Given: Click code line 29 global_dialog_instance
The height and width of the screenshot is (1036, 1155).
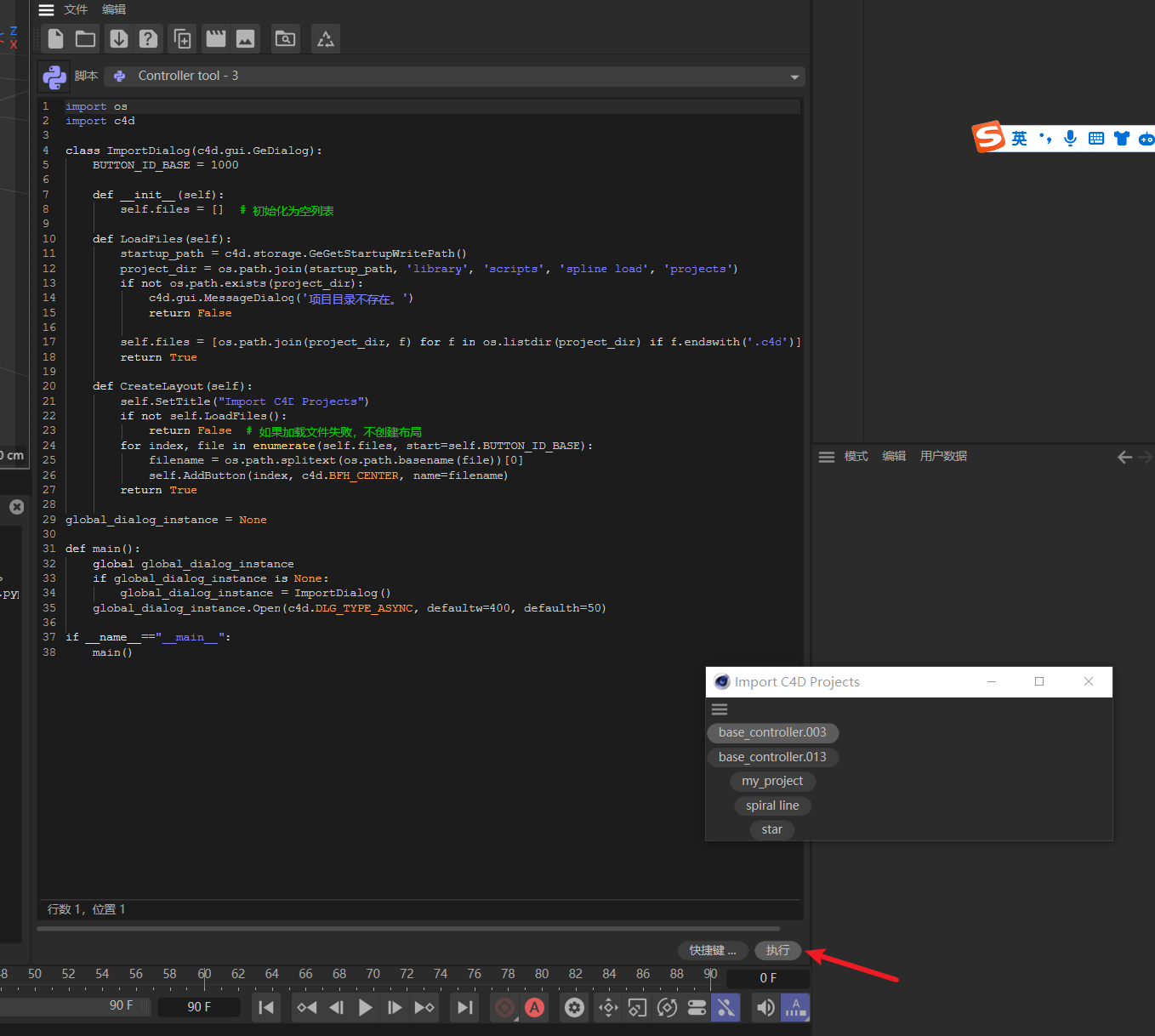Looking at the screenshot, I should click(166, 520).
